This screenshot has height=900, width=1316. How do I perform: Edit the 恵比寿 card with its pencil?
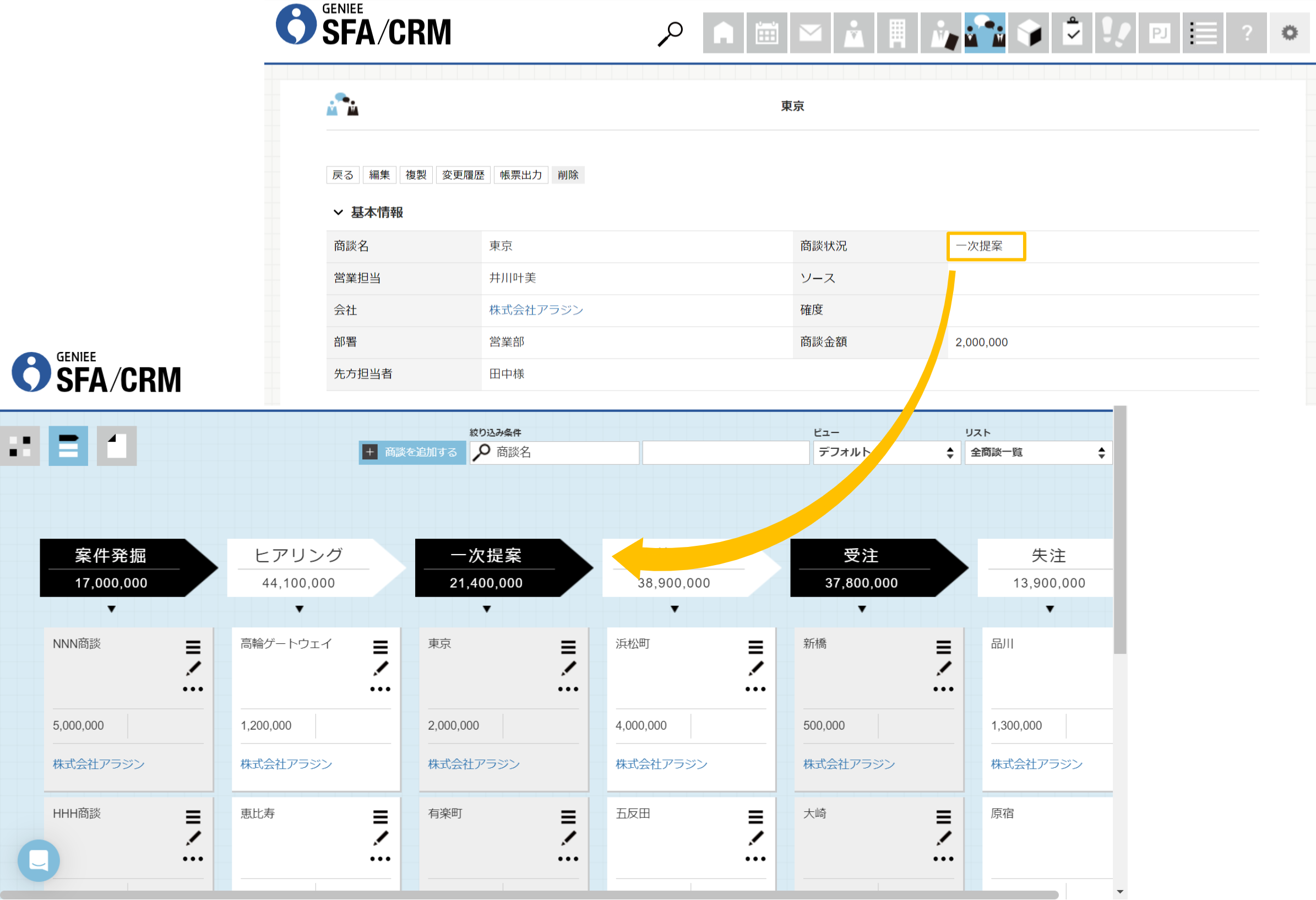click(x=380, y=839)
